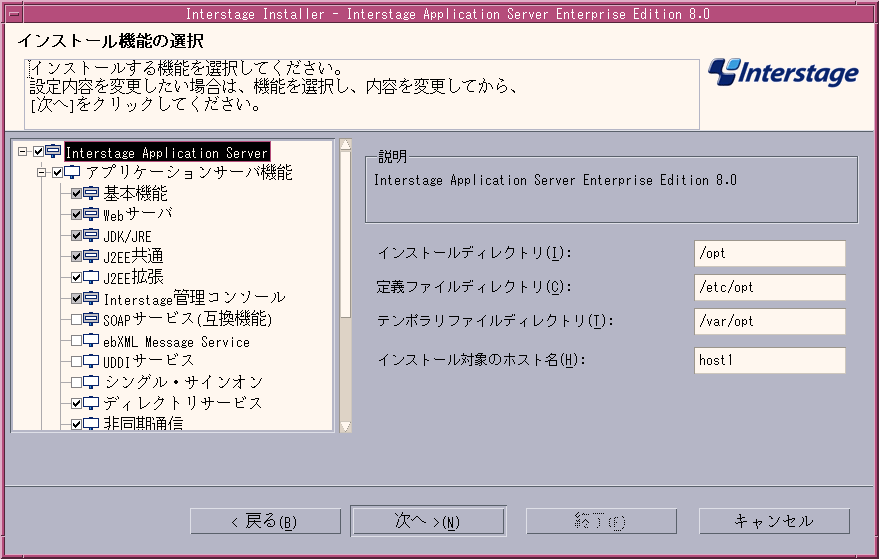Select Interstage管理コンソール tree label
879x559 pixels.
(194, 298)
